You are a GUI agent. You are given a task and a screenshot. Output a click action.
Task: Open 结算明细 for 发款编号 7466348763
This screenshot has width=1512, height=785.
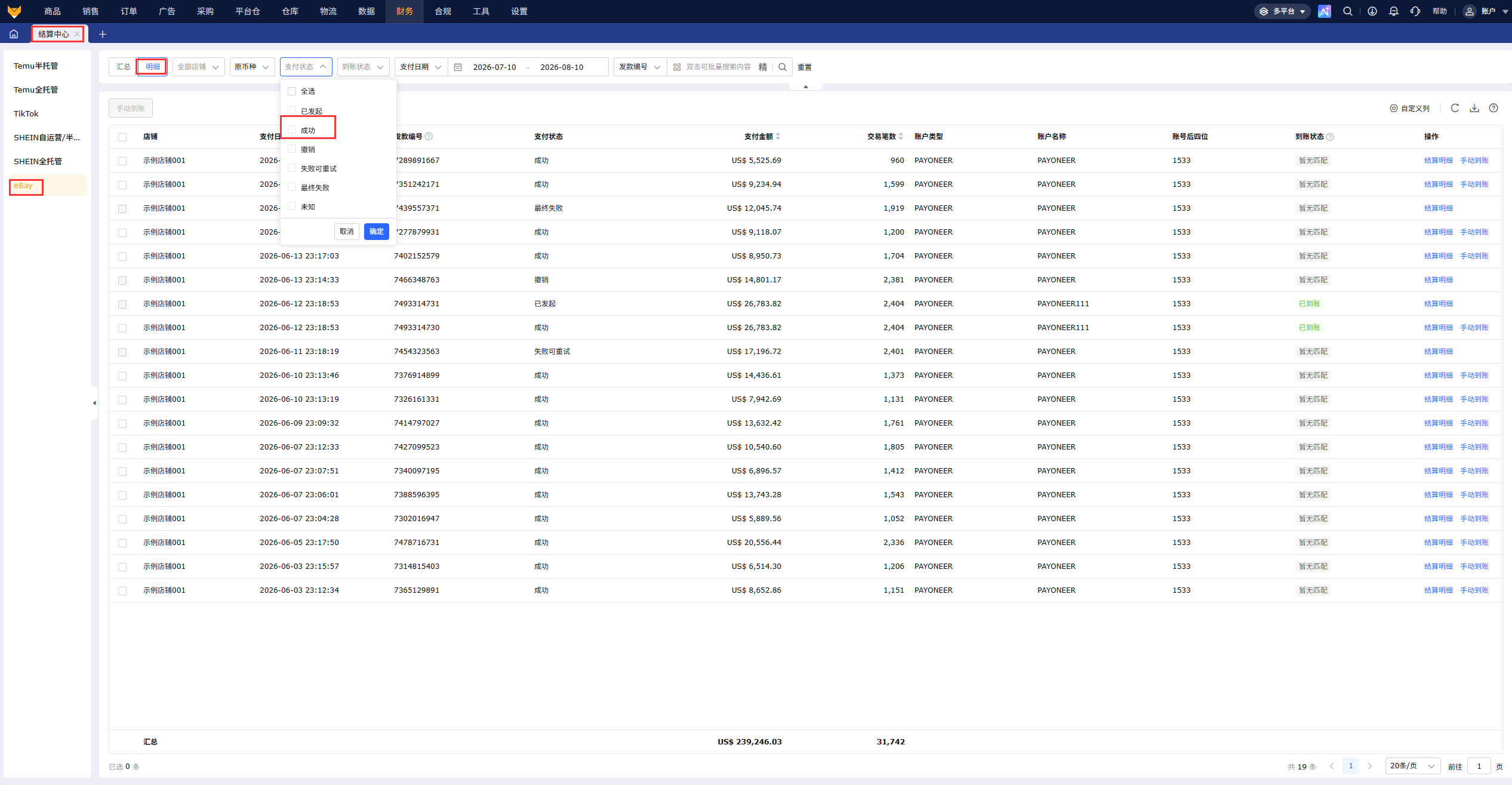[1439, 280]
